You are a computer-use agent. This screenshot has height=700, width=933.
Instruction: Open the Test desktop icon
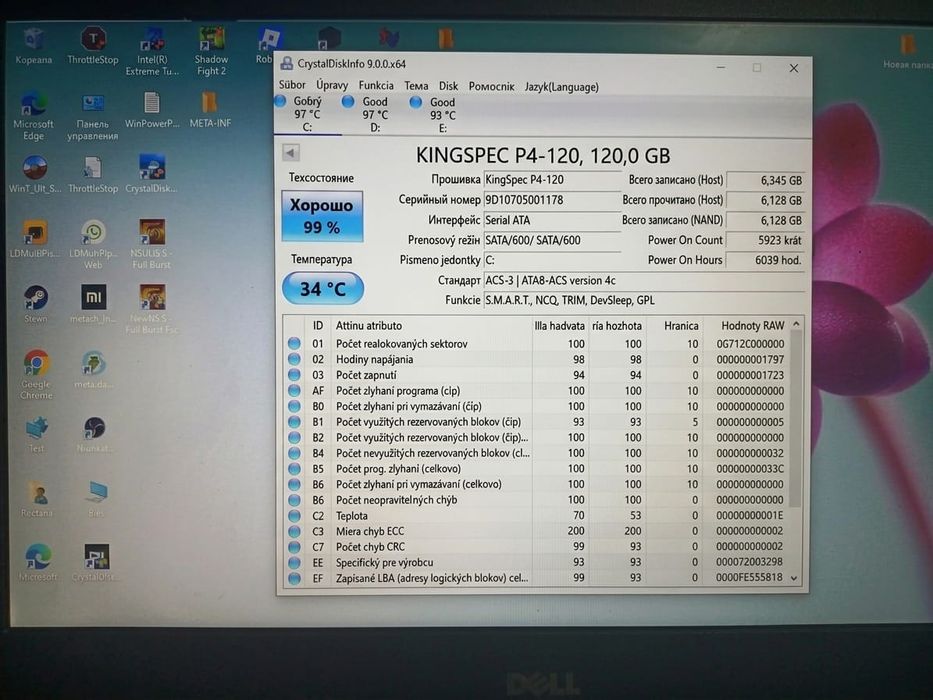click(36, 435)
